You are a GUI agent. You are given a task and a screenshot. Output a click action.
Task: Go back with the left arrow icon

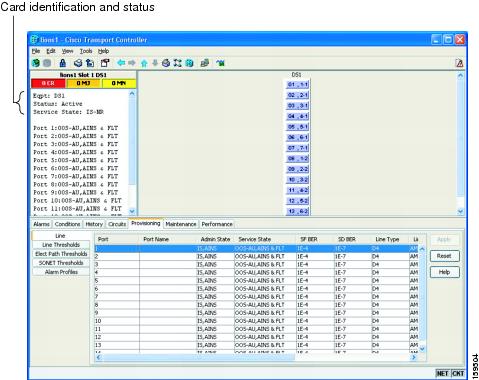point(121,62)
